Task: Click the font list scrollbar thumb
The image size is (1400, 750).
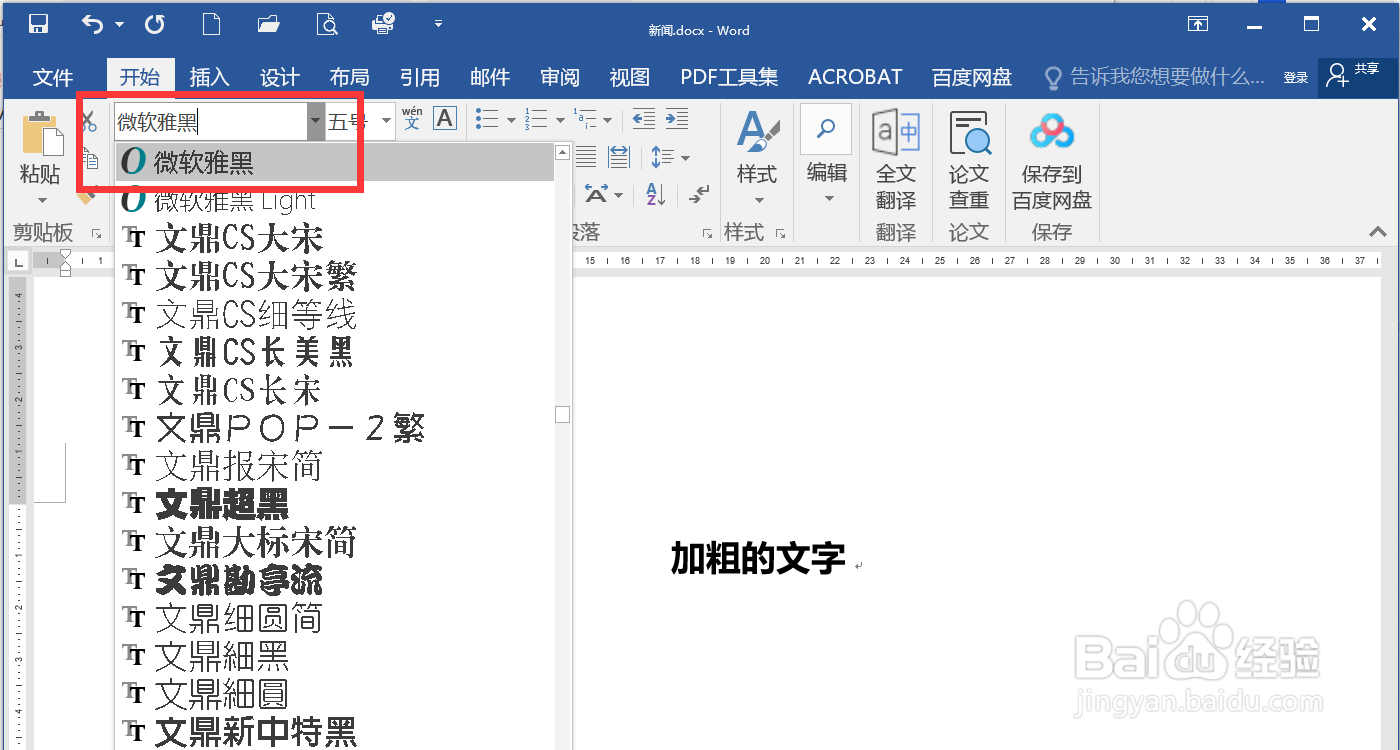Action: coord(563,414)
